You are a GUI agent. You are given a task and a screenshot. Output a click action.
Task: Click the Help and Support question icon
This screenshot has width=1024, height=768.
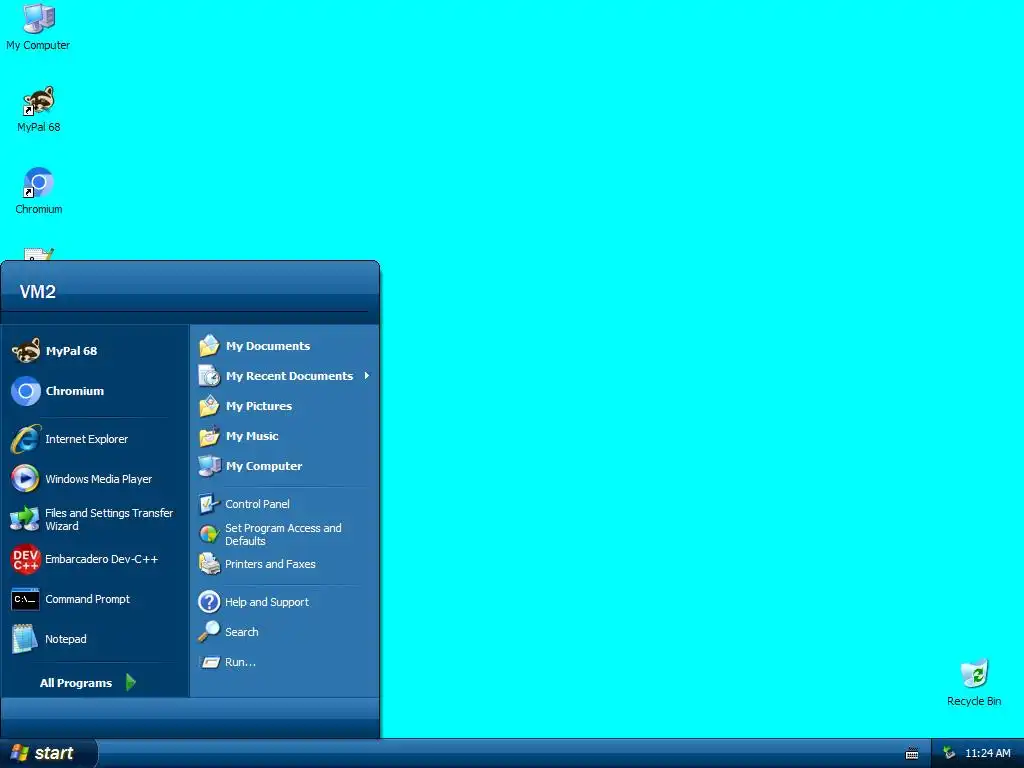pos(209,601)
